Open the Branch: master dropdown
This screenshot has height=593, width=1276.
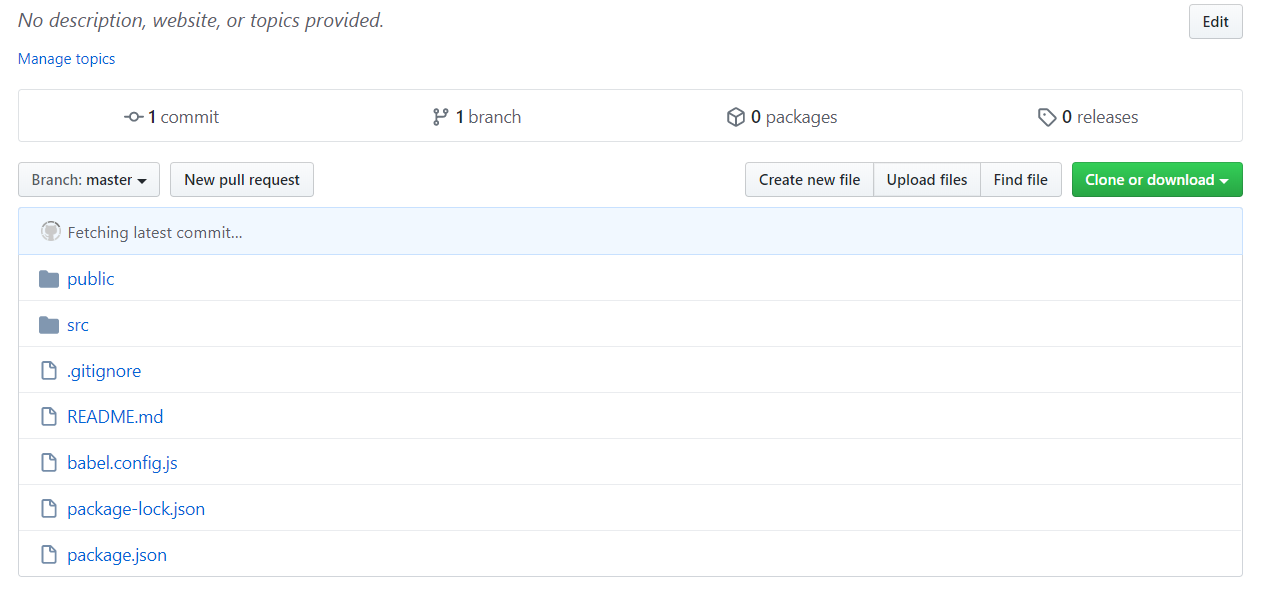89,180
